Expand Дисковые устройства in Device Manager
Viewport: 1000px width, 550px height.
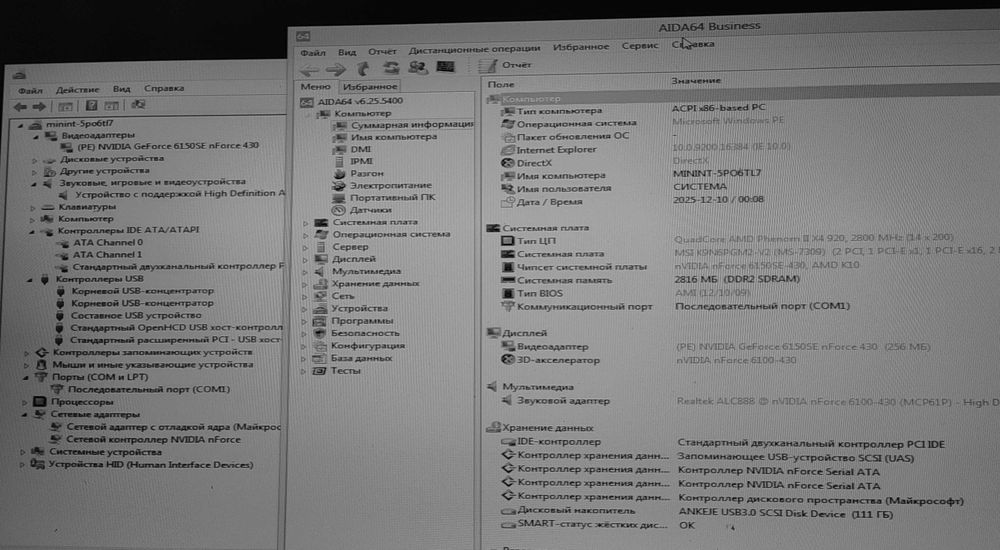pyautogui.click(x=34, y=160)
